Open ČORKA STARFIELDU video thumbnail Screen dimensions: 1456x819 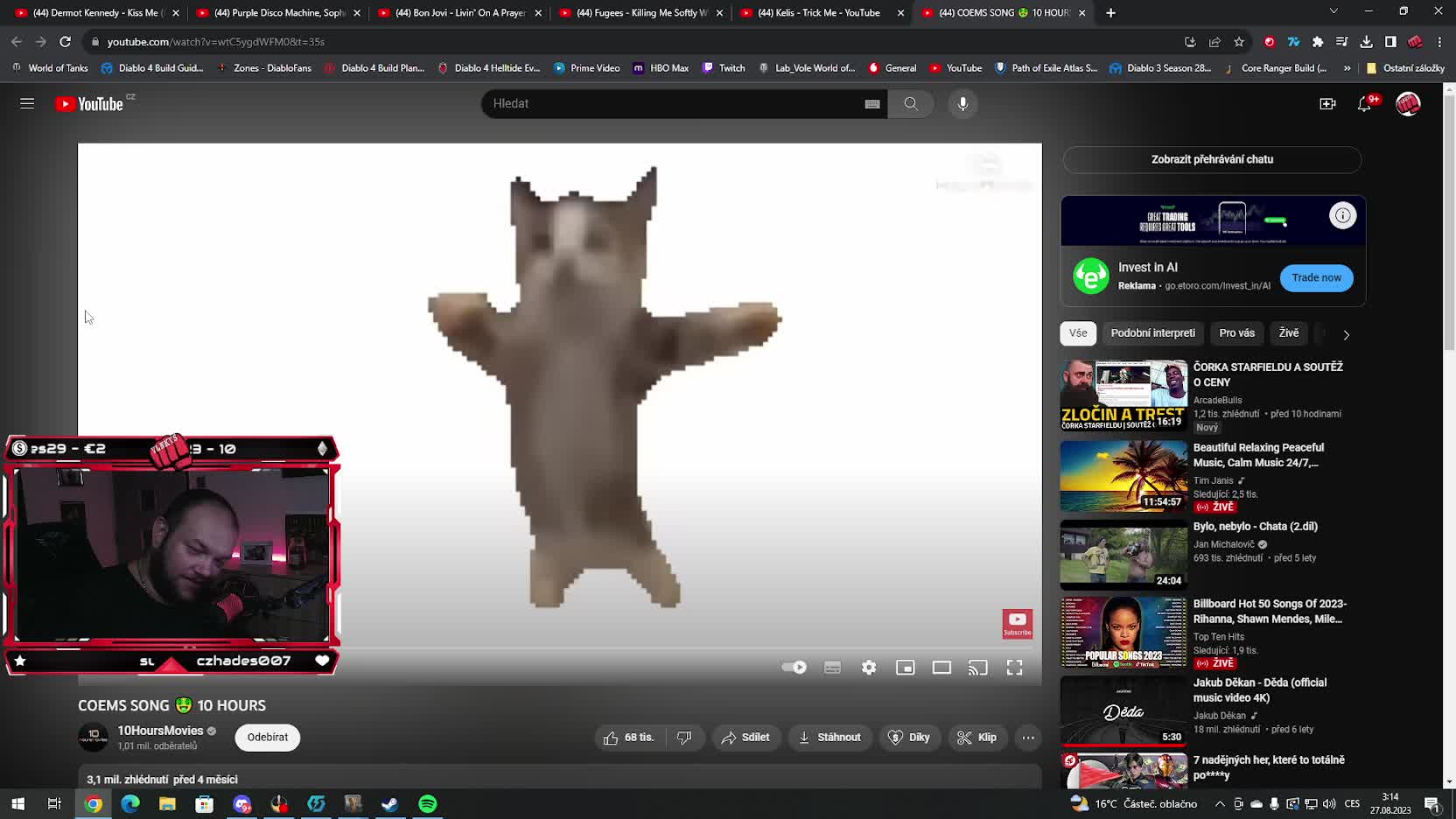click(x=1123, y=395)
